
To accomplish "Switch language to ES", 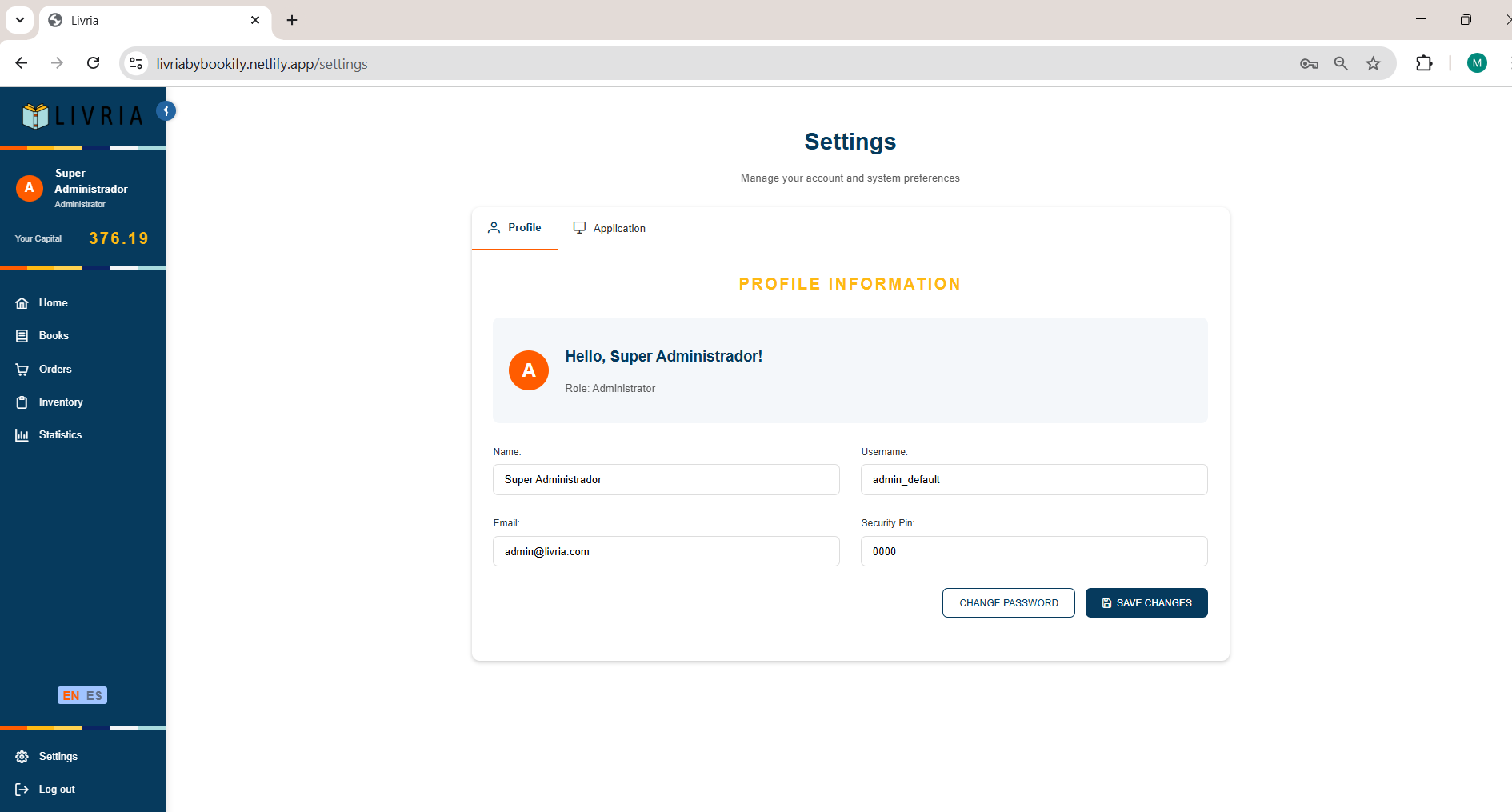I will pyautogui.click(x=94, y=695).
